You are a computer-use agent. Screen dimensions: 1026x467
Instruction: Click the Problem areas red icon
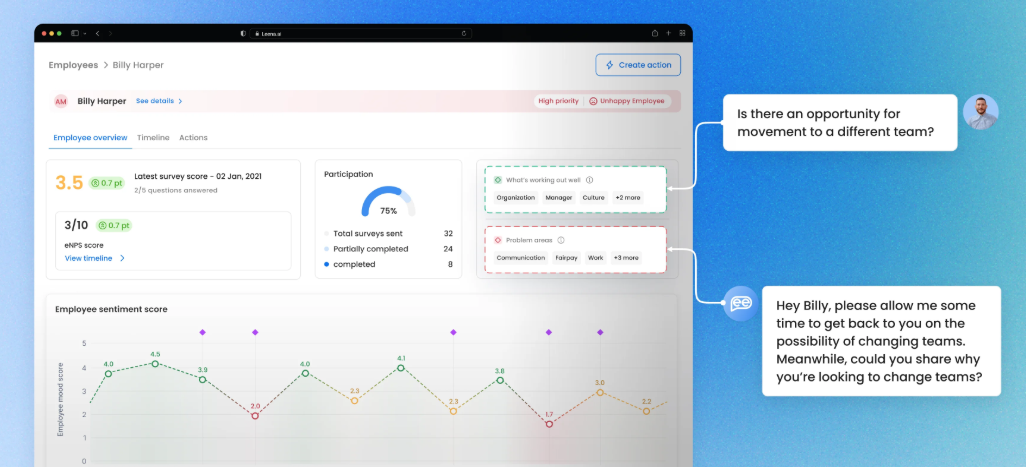pos(498,240)
